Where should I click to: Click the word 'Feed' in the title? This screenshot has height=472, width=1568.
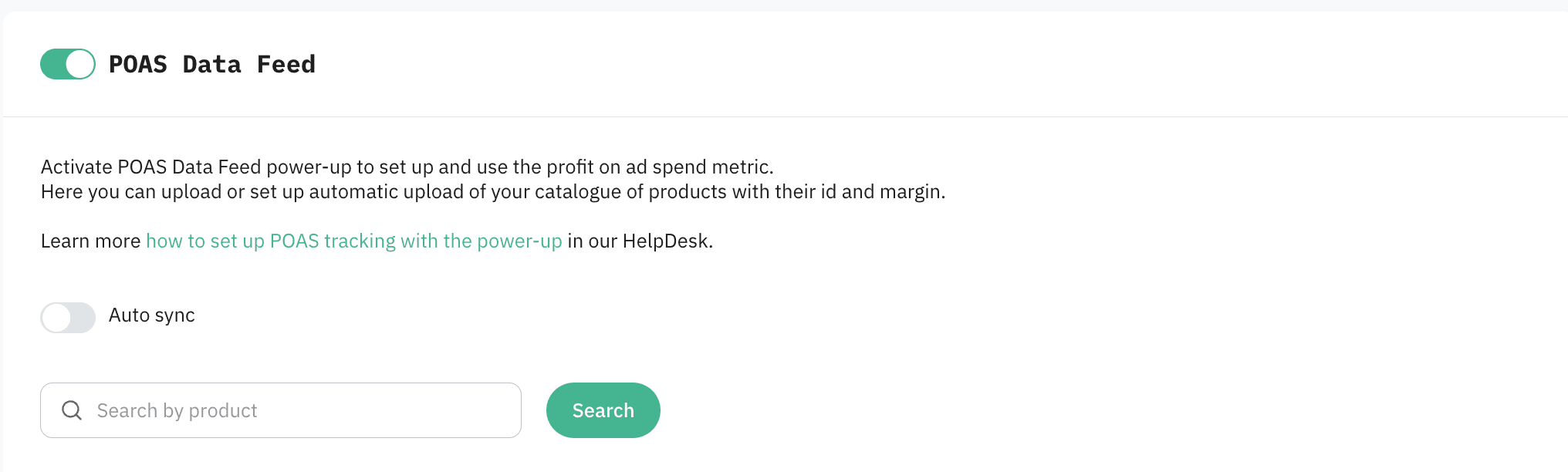(x=286, y=64)
